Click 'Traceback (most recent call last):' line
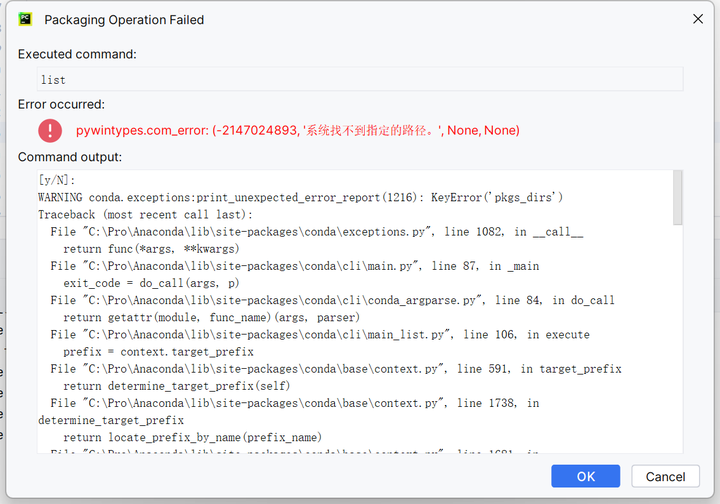720x504 pixels. (145, 214)
